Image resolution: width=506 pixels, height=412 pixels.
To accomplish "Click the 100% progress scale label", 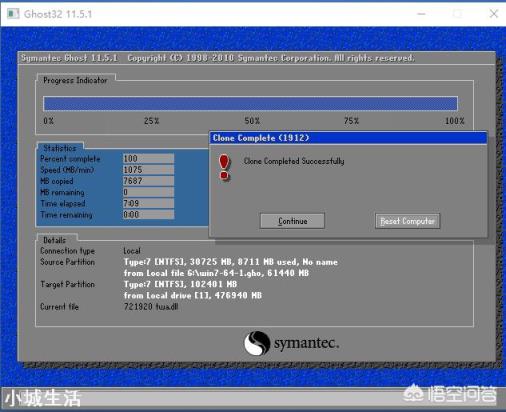I will point(455,121).
